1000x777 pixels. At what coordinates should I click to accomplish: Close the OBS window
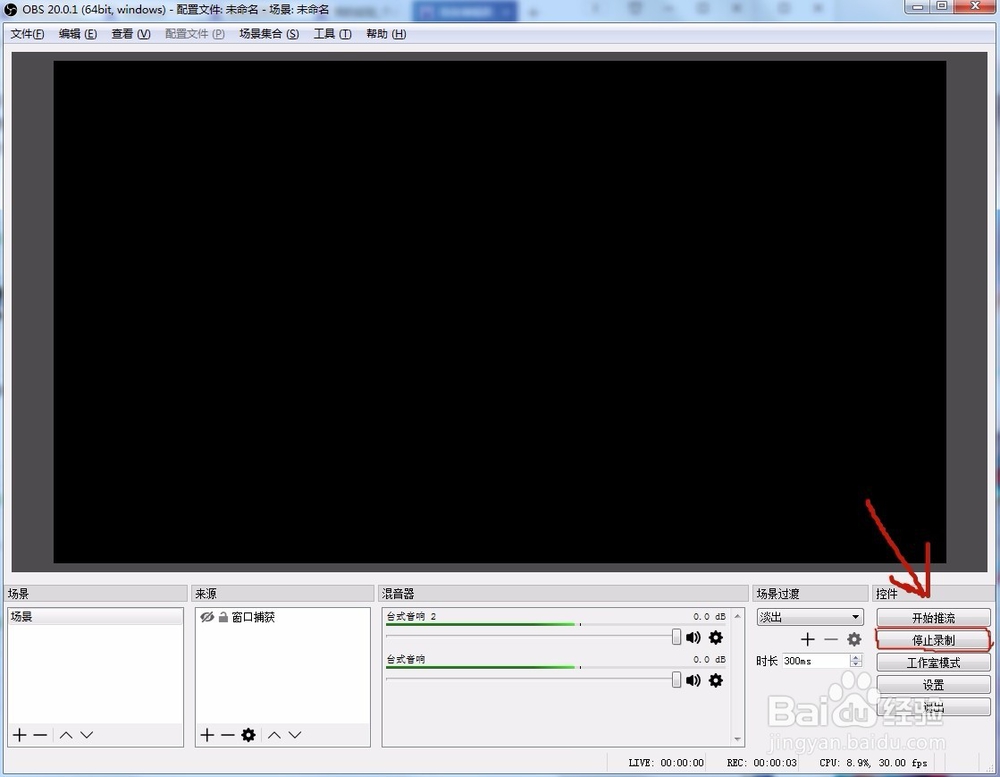click(975, 6)
